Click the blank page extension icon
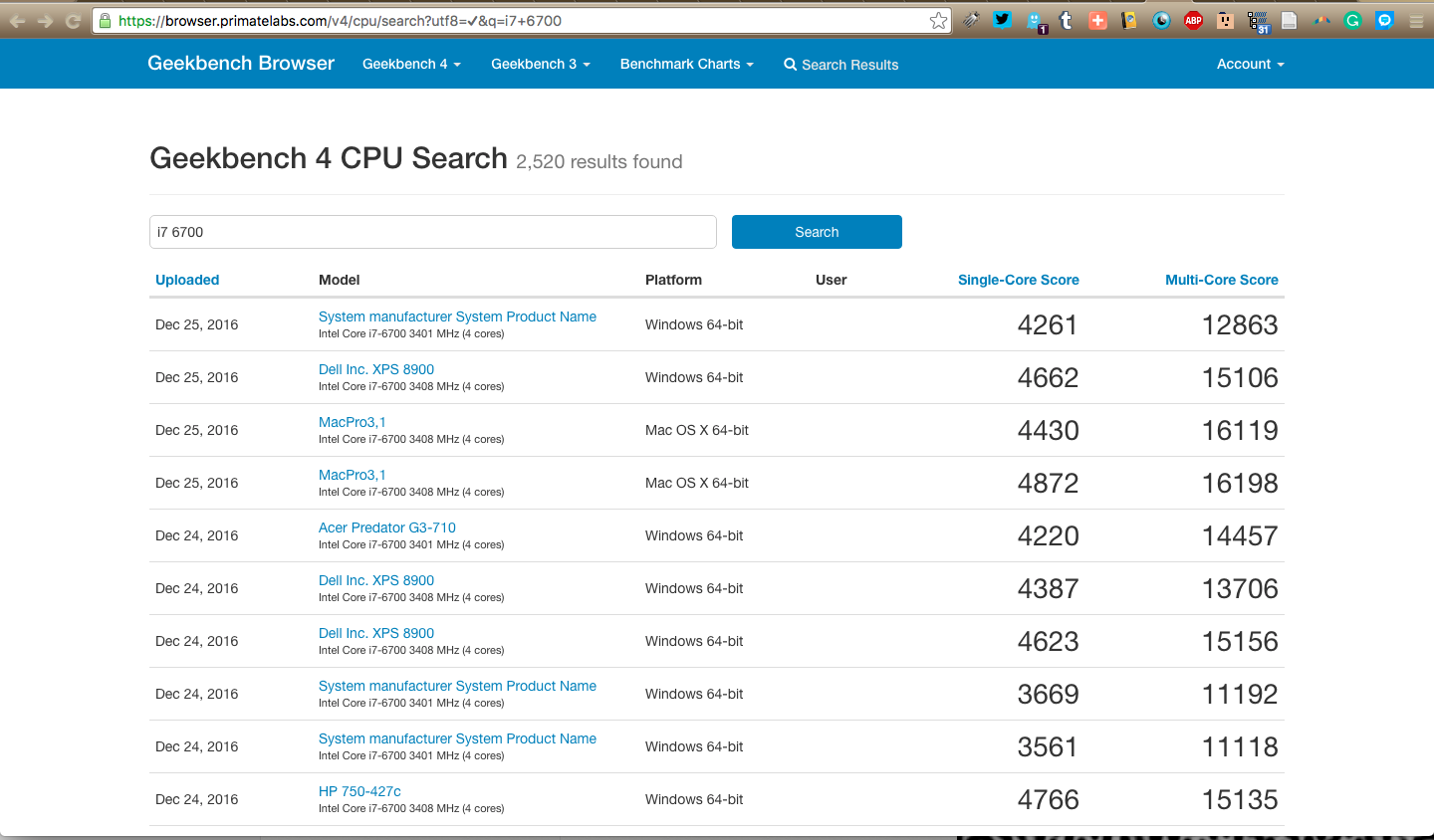 click(1289, 20)
